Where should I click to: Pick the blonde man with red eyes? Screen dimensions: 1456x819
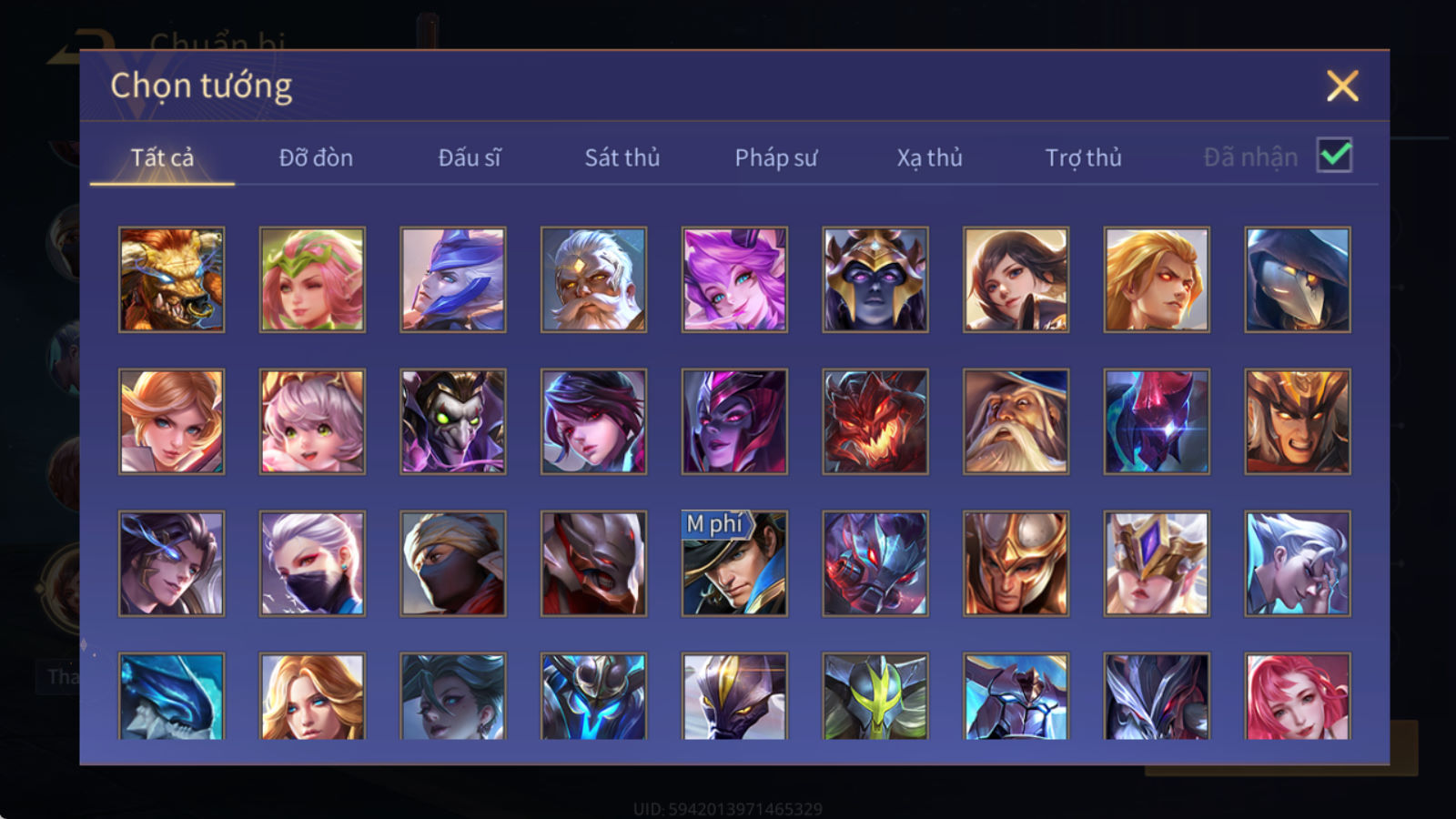click(1157, 279)
